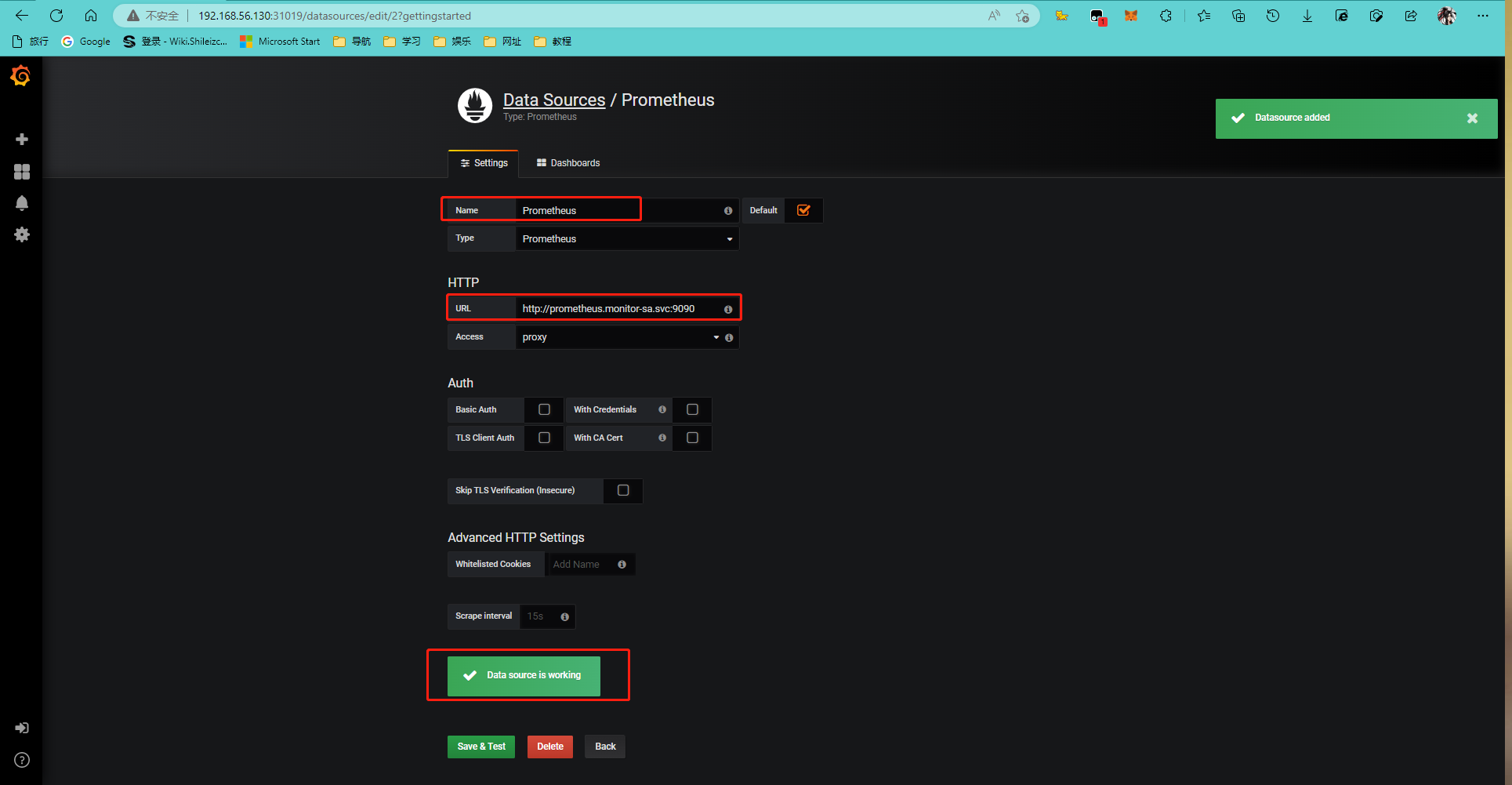Open the browser profile avatar
Viewport: 1512px width, 785px height.
[1447, 16]
